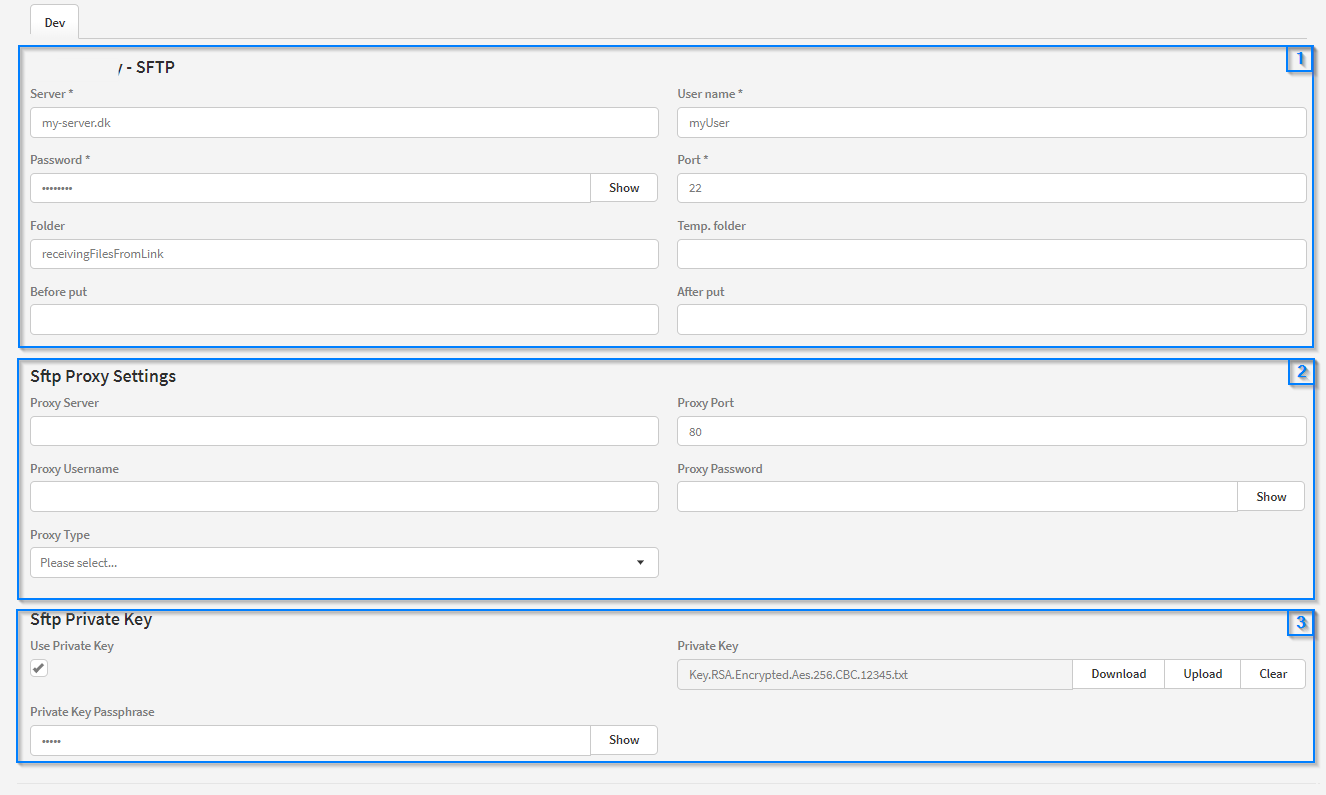Click the After put field
Screen dimensions: 1326x795
coord(991,320)
